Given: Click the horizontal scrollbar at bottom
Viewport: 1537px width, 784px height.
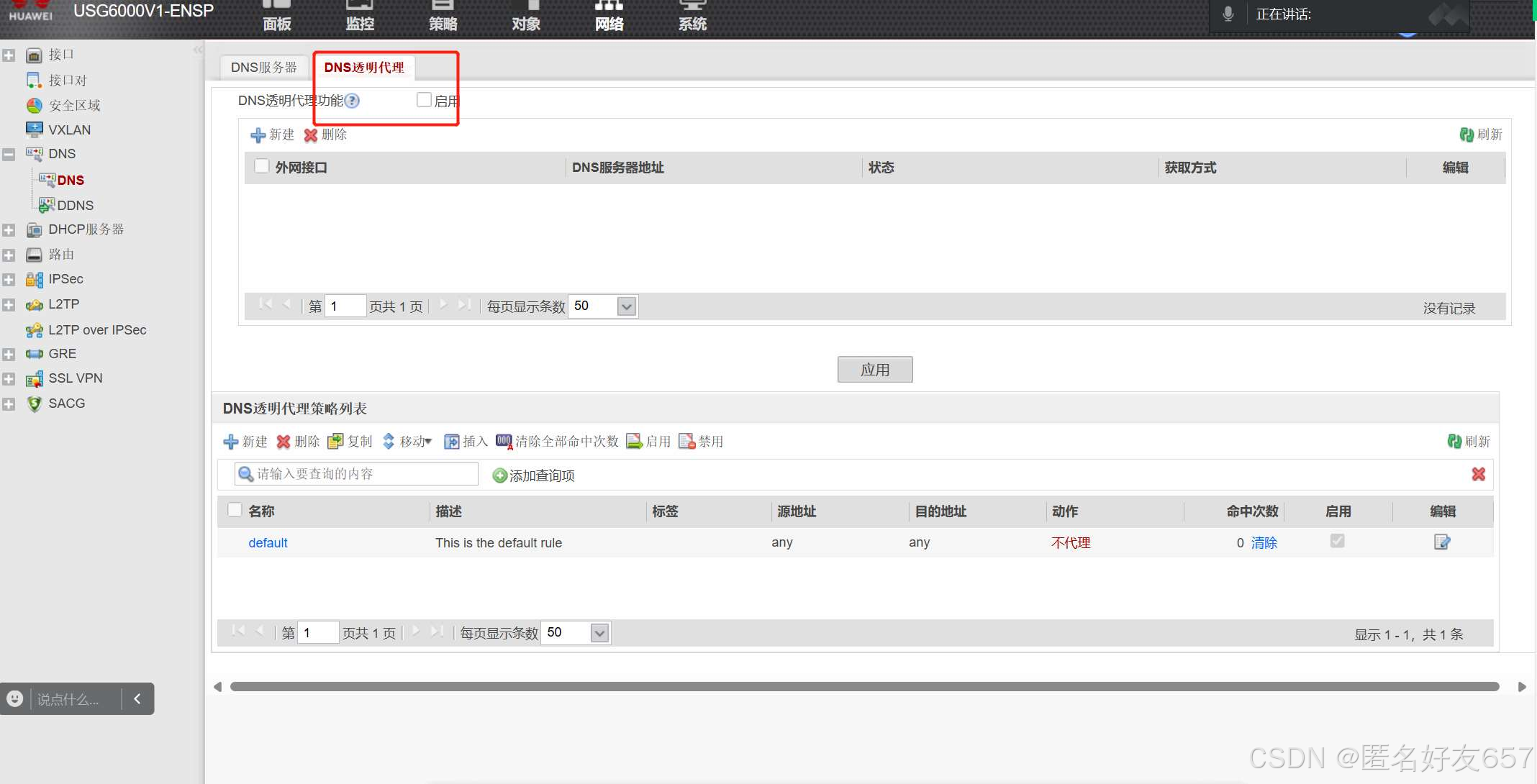Looking at the screenshot, I should tap(863, 687).
